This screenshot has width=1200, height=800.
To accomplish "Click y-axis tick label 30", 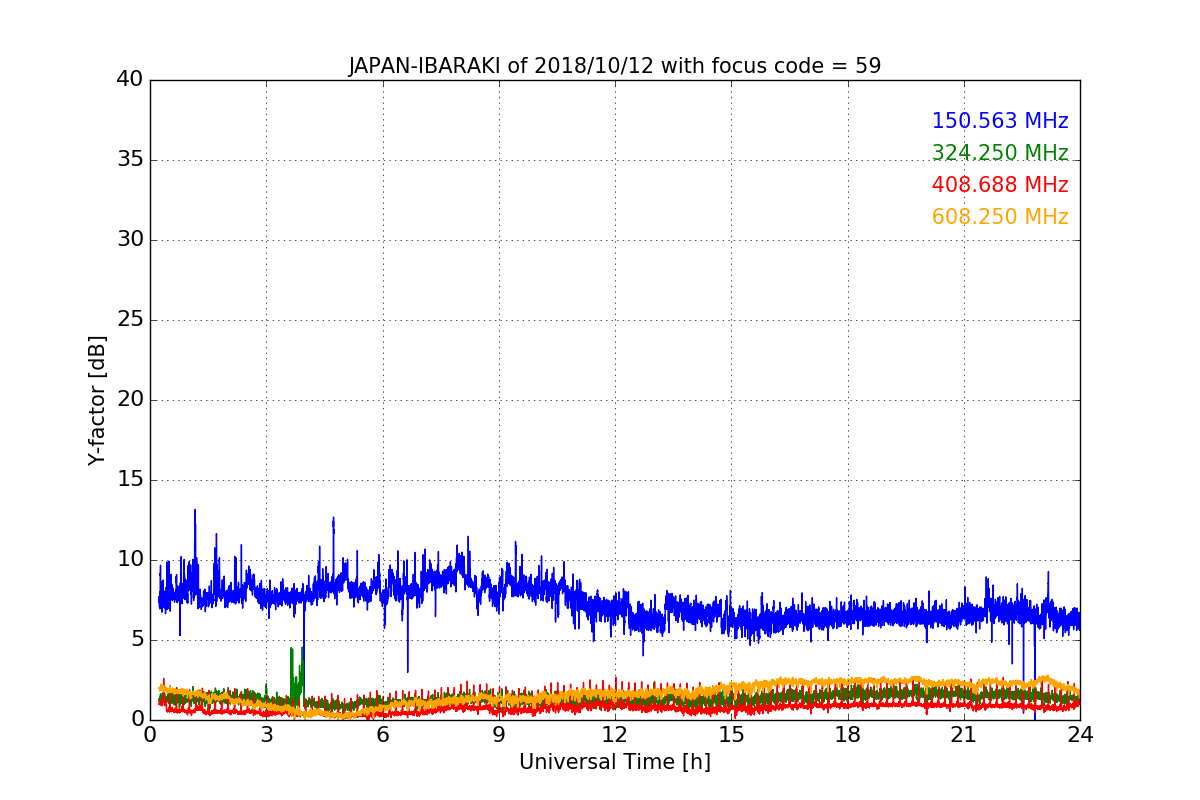I will (130, 240).
